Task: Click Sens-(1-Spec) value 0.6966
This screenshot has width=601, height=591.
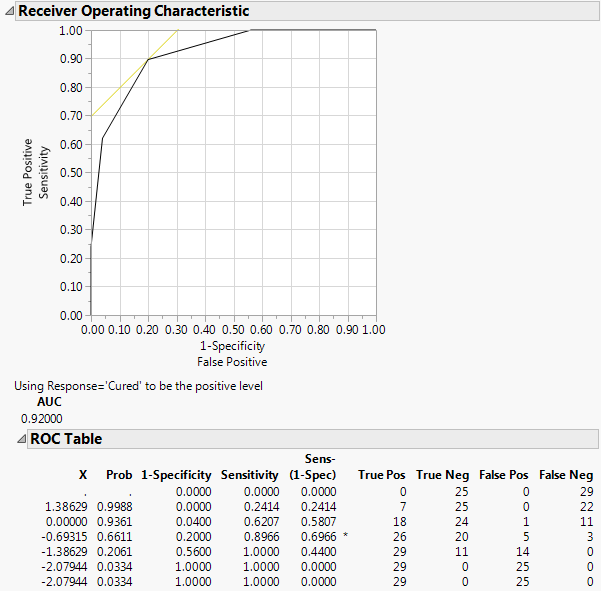Action: [x=319, y=537]
